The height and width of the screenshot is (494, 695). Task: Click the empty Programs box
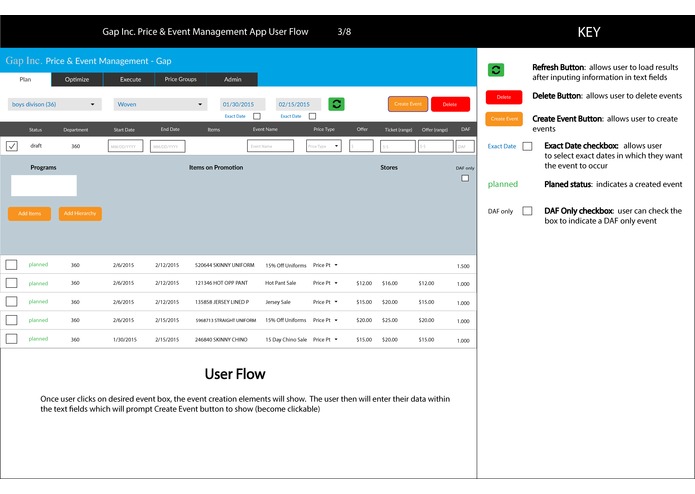[x=44, y=185]
